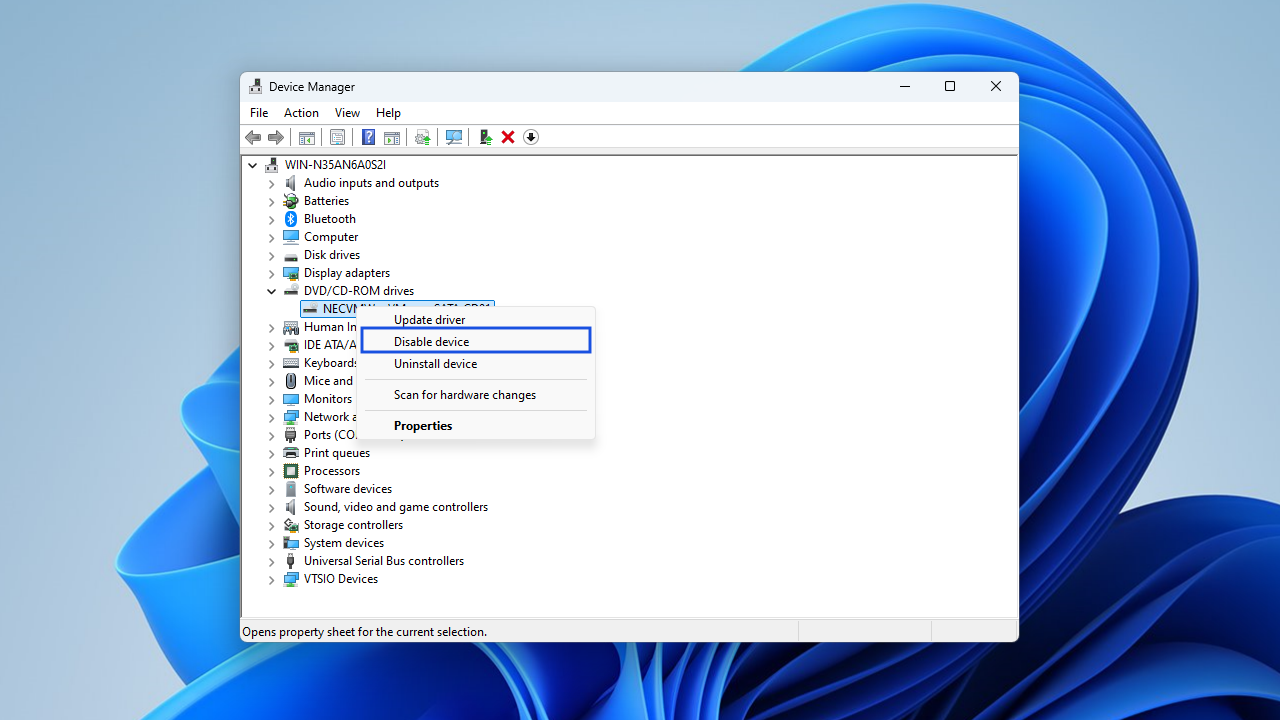This screenshot has width=1280, height=720.
Task: Collapse the WIN-N35AN6A0S2I root node
Action: pyautogui.click(x=253, y=165)
